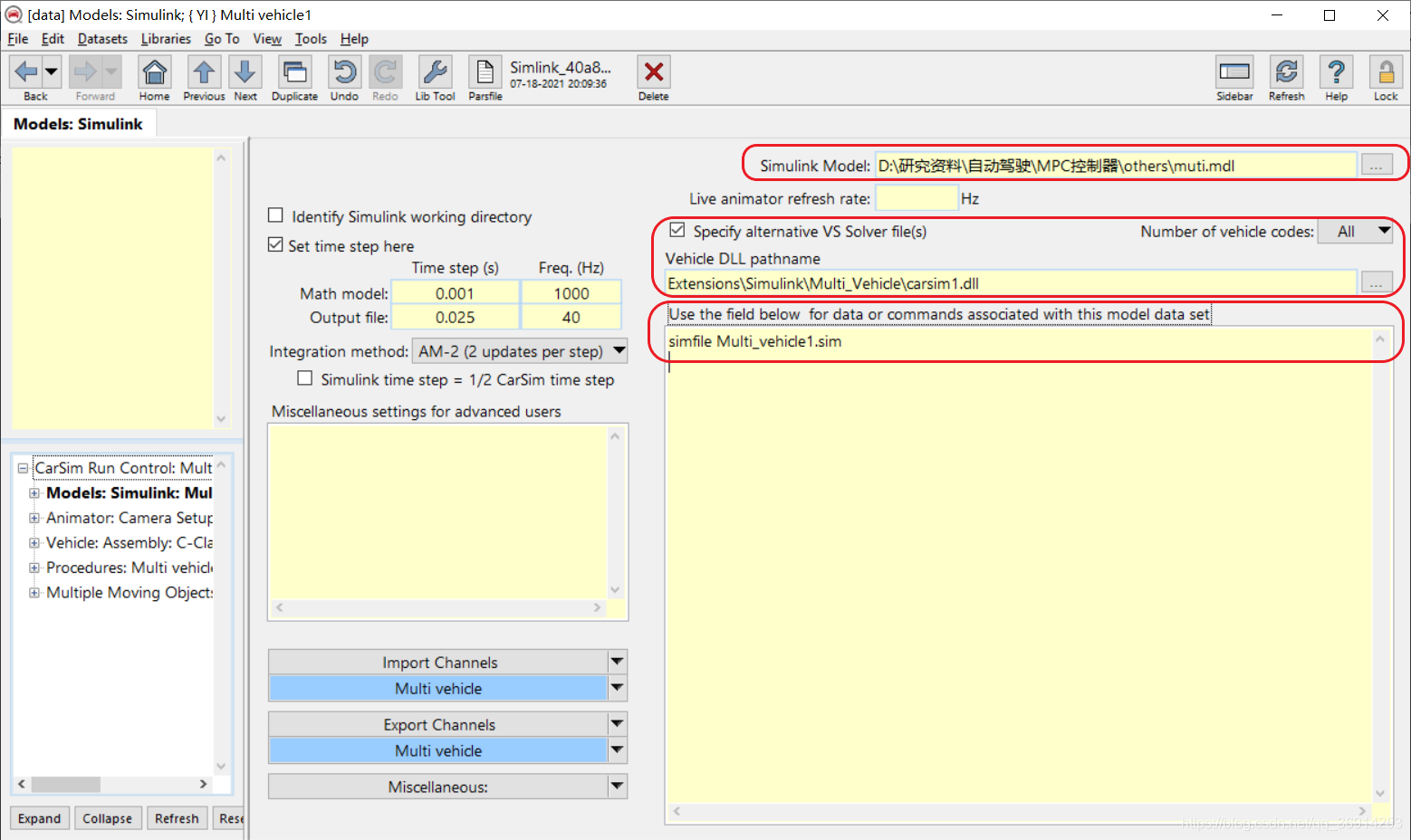Image resolution: width=1411 pixels, height=840 pixels.
Task: Go to the Home screen icon
Action: point(155,72)
